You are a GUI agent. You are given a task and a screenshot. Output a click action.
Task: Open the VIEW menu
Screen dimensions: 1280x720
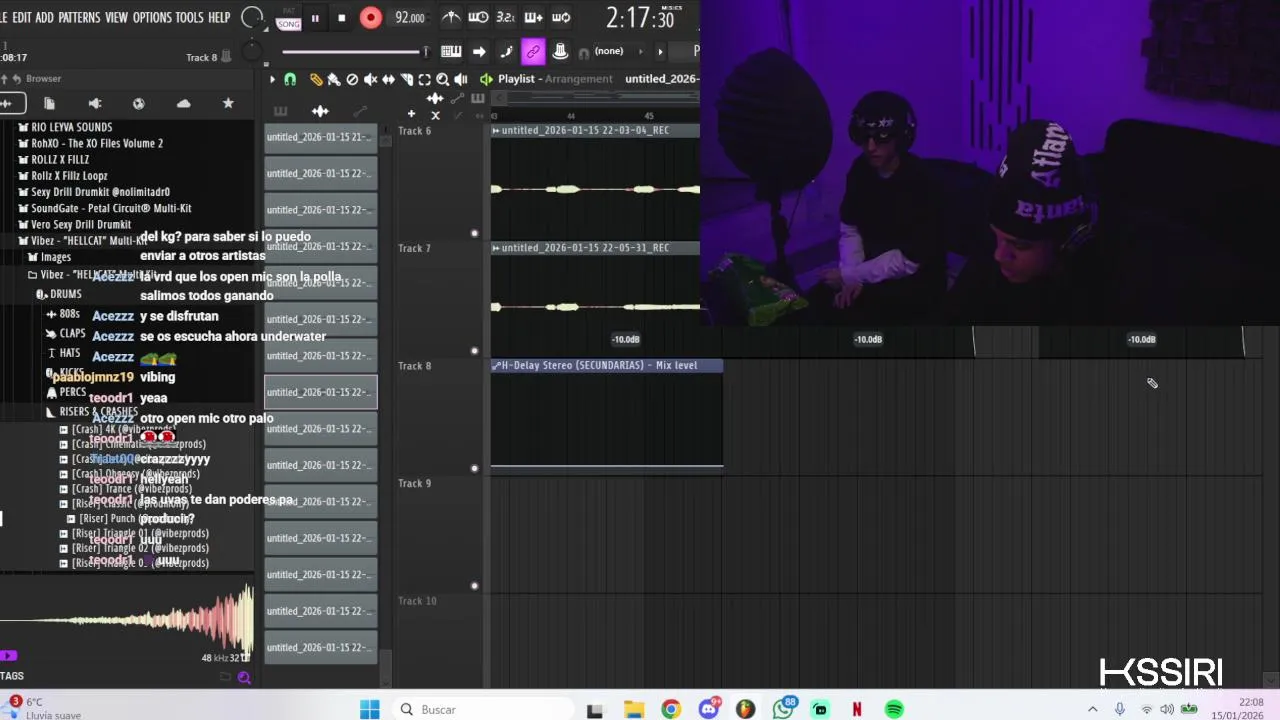tap(117, 18)
